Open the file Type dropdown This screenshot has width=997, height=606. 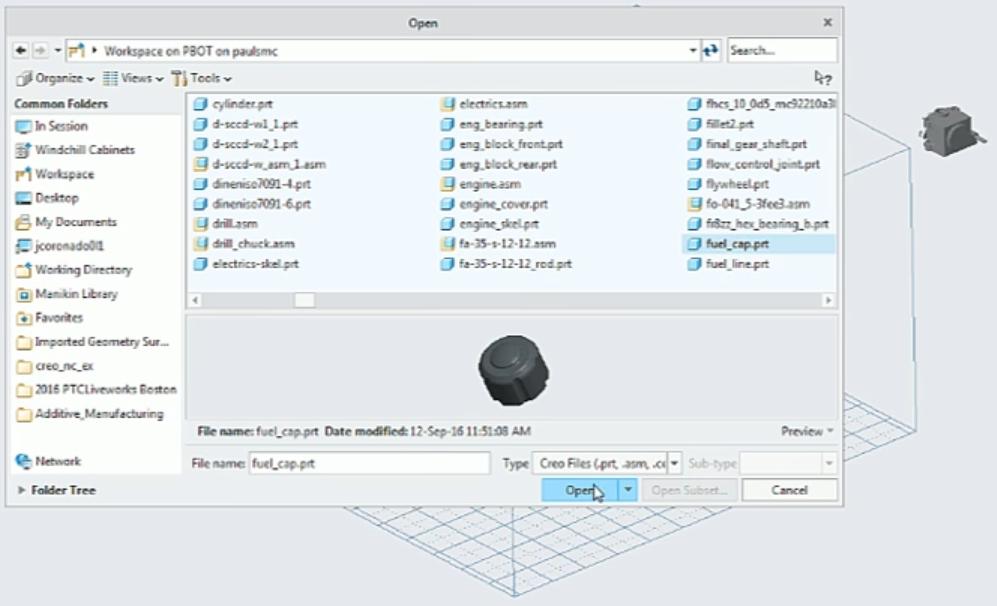pos(674,464)
